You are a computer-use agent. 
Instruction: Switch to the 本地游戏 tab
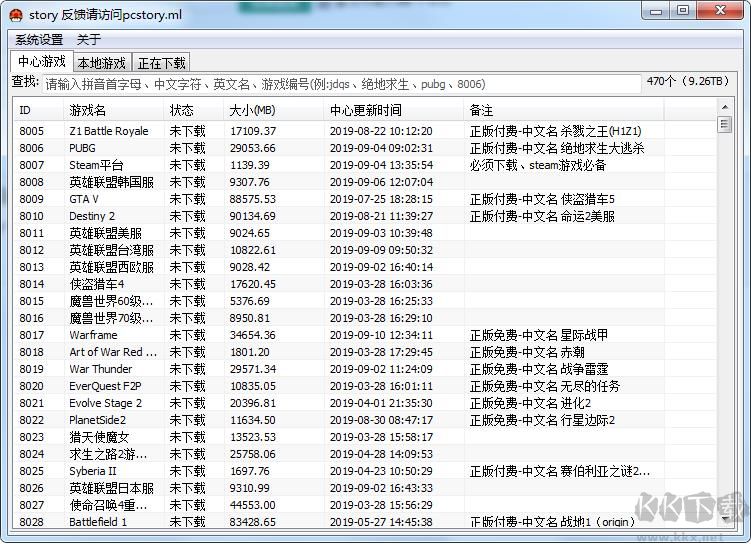click(x=102, y=63)
